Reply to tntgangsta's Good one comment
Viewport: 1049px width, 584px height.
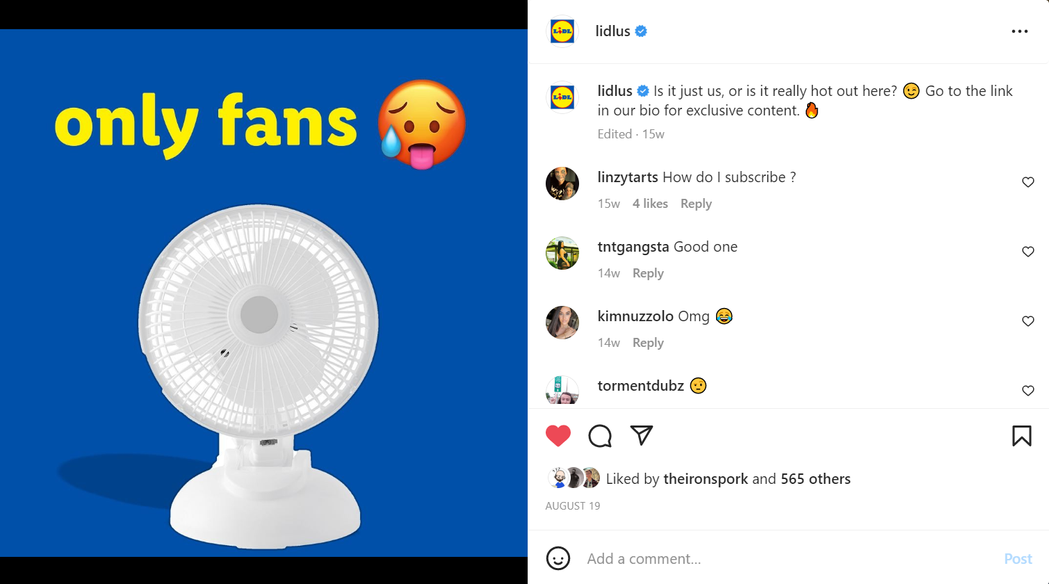point(648,273)
